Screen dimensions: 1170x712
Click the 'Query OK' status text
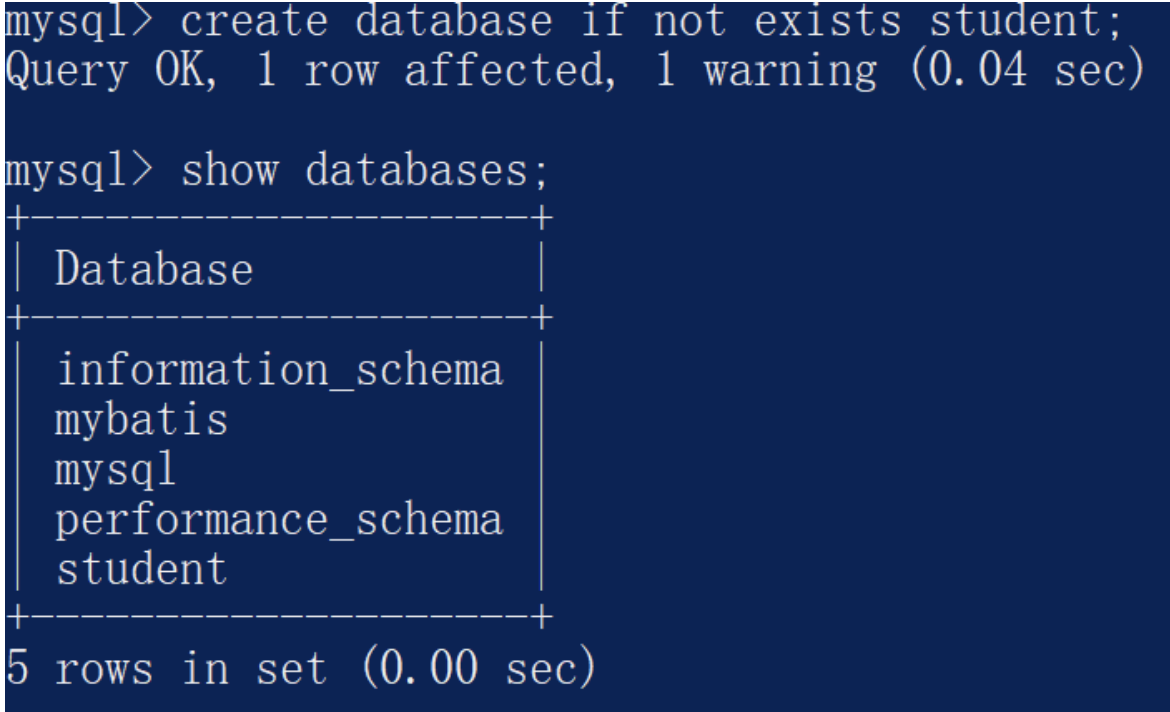(x=110, y=70)
